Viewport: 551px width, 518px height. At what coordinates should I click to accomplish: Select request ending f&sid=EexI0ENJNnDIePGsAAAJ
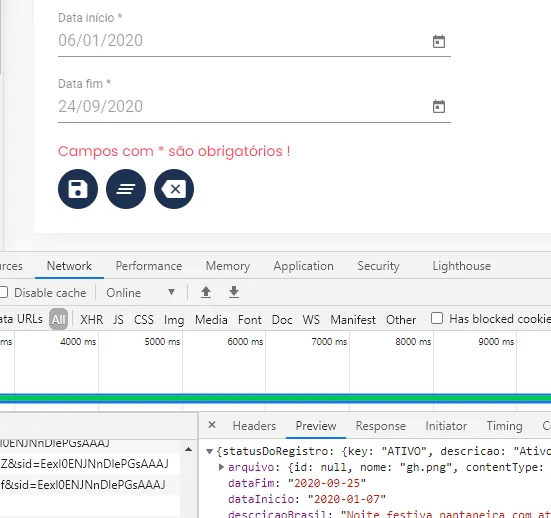[x=83, y=485]
